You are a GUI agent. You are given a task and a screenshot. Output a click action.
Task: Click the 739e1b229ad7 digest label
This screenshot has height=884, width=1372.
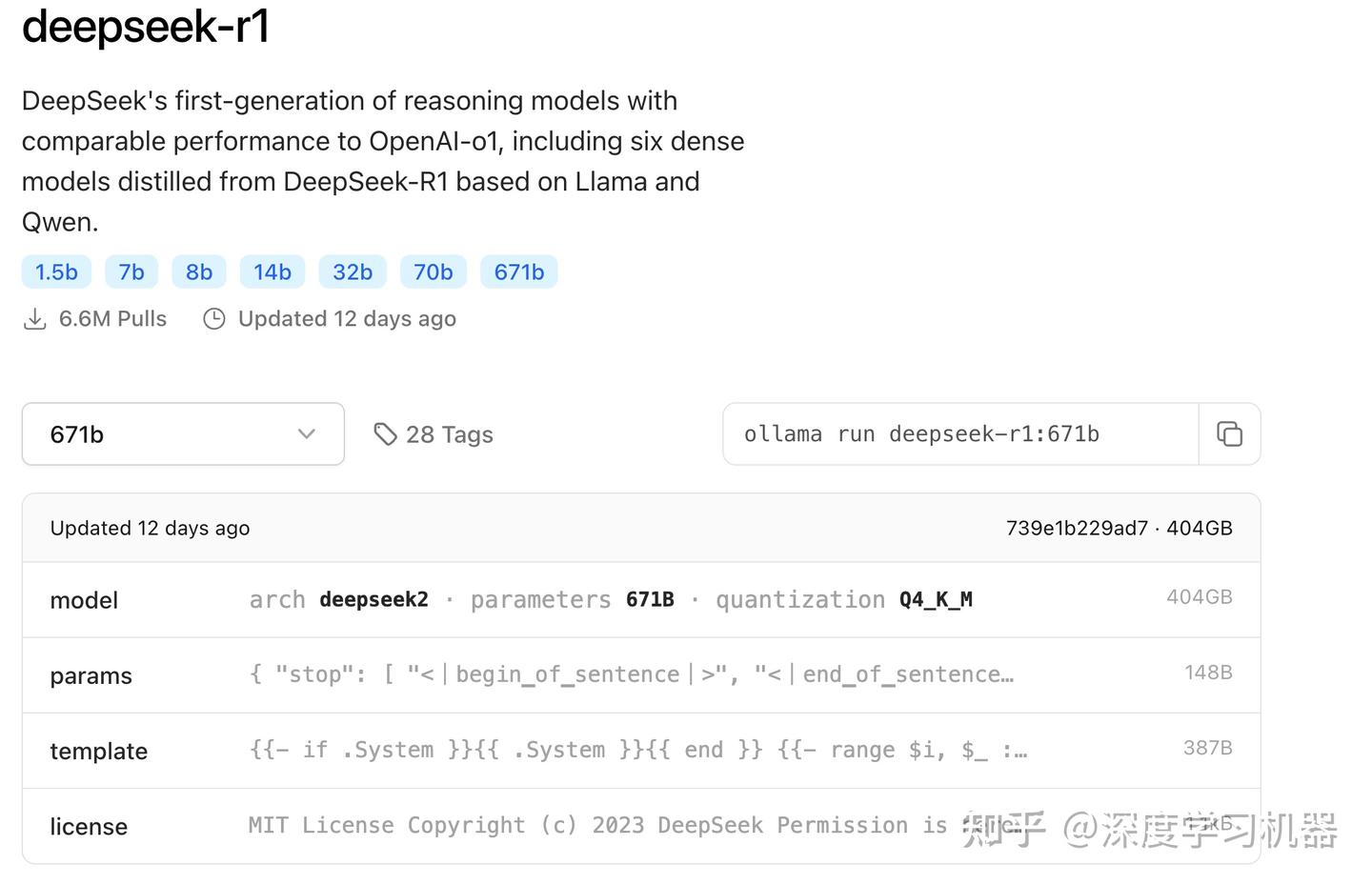pos(1077,527)
